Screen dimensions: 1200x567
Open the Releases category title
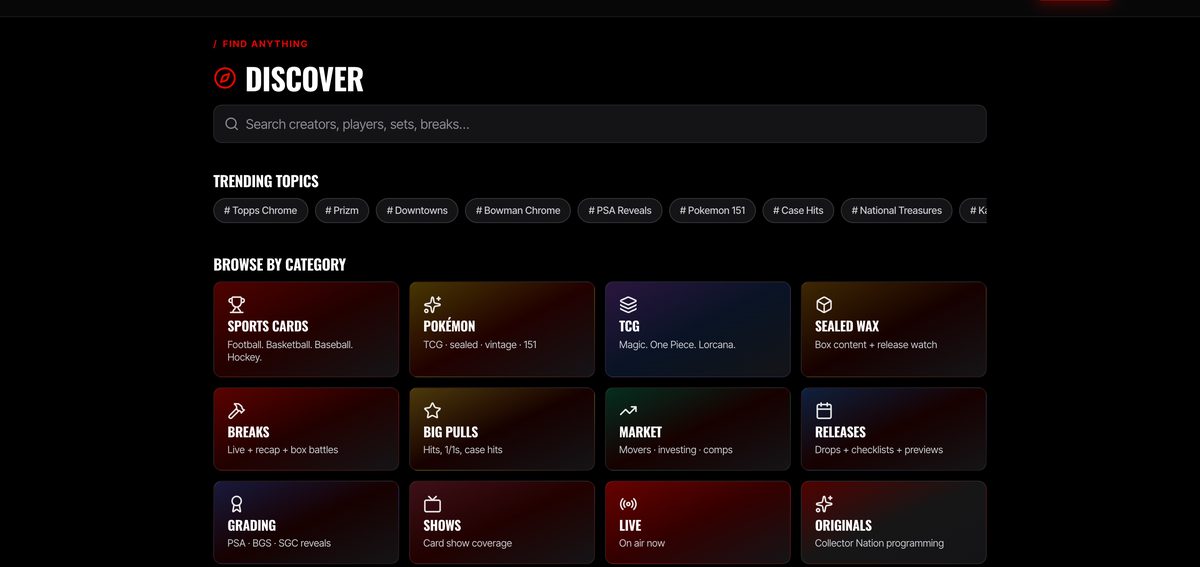pyautogui.click(x=840, y=432)
